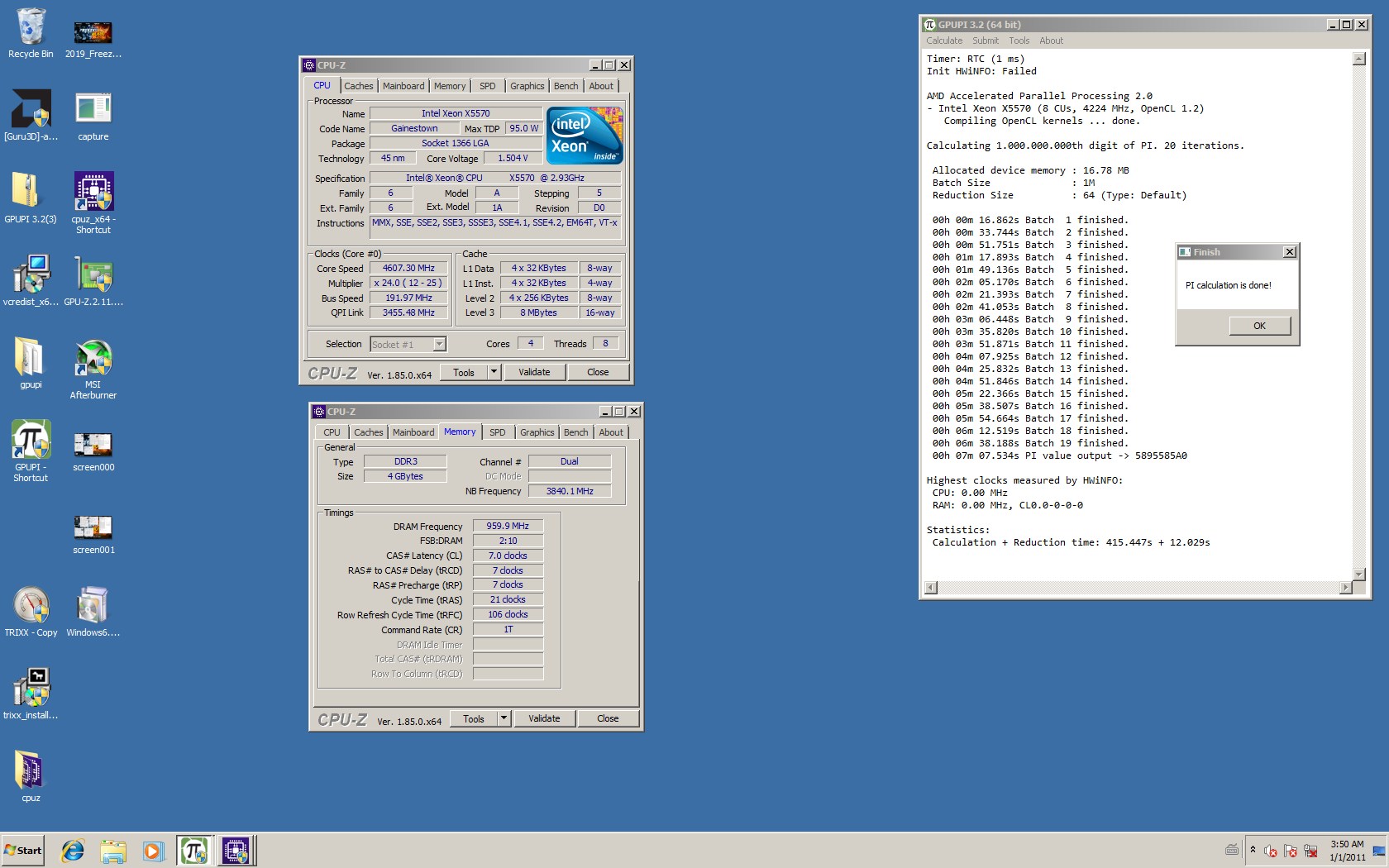Launch TRIXX - Copy desktop icon
Viewport: 1389px width, 868px height.
pos(31,612)
